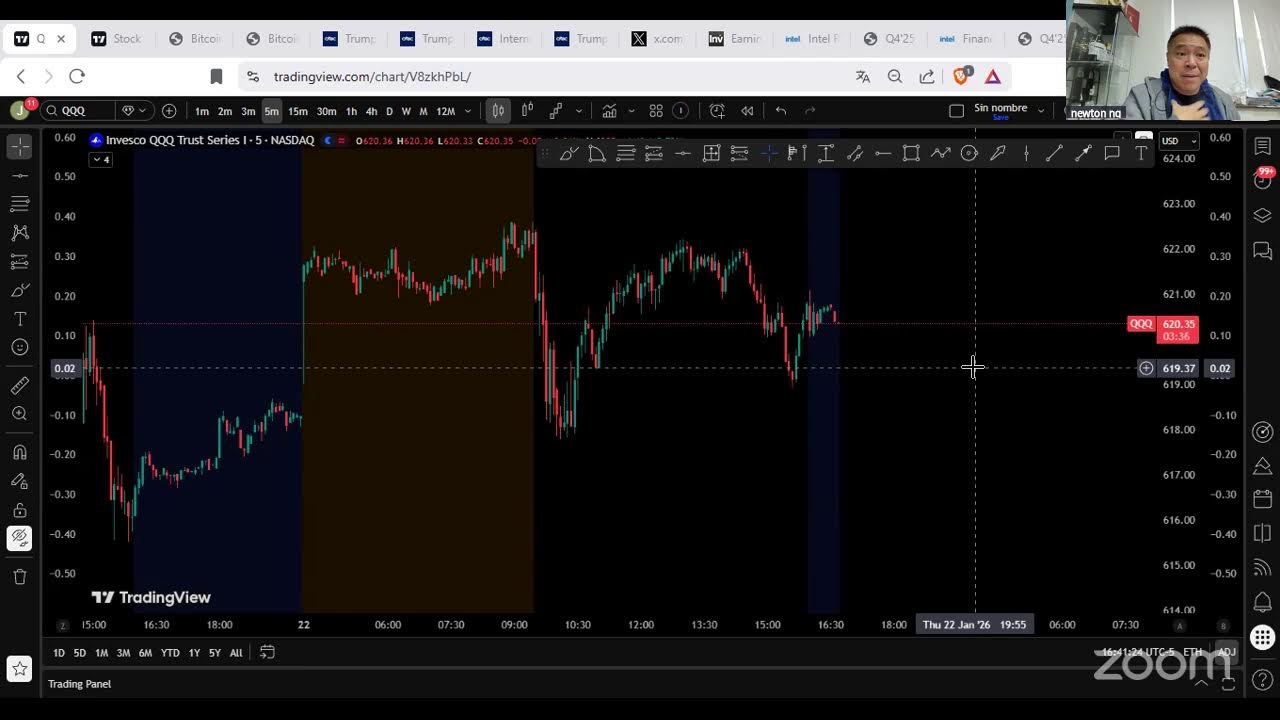
Task: Undo the last chart action
Action: pos(781,111)
